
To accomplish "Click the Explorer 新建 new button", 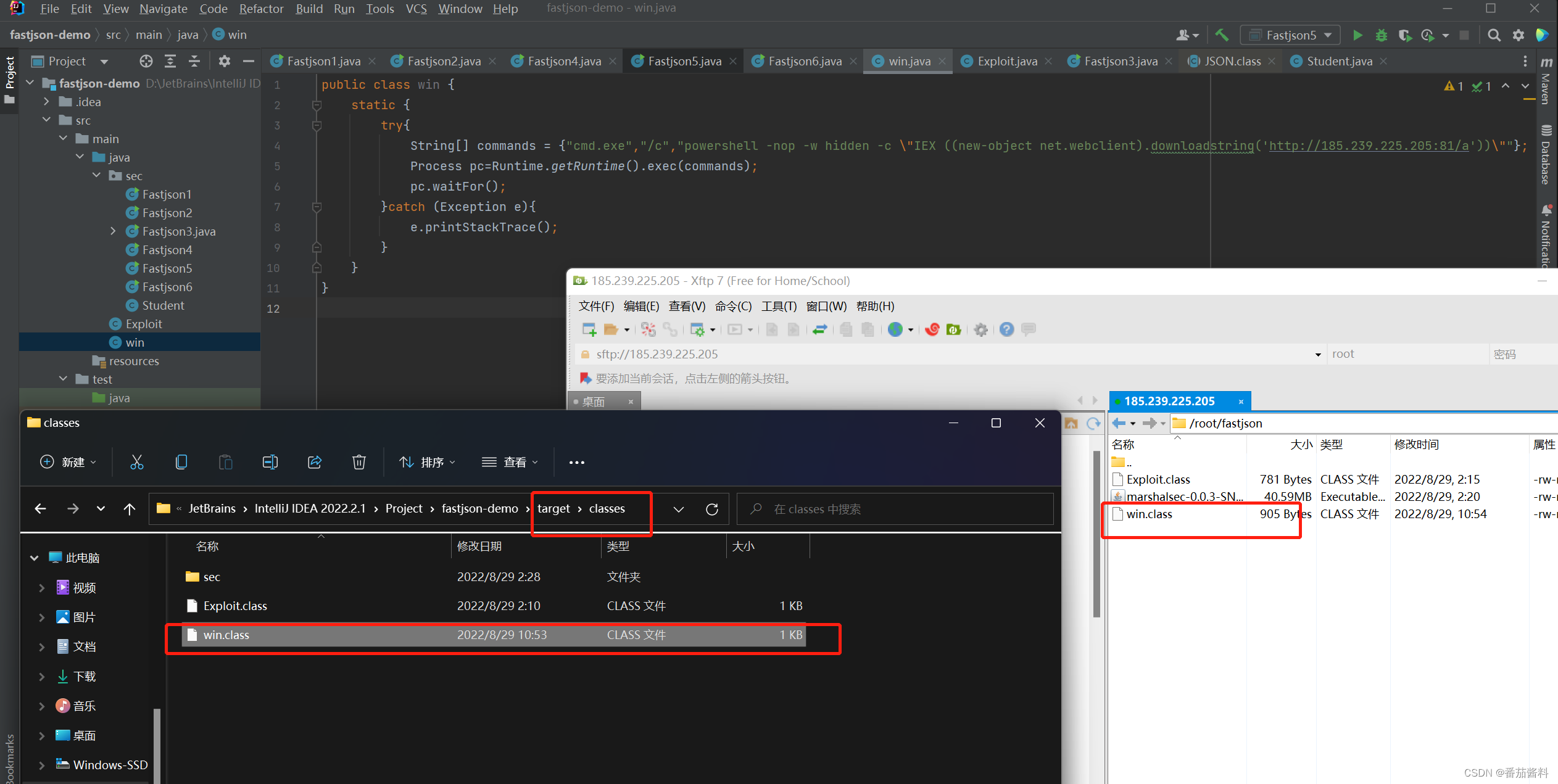I will [x=68, y=462].
